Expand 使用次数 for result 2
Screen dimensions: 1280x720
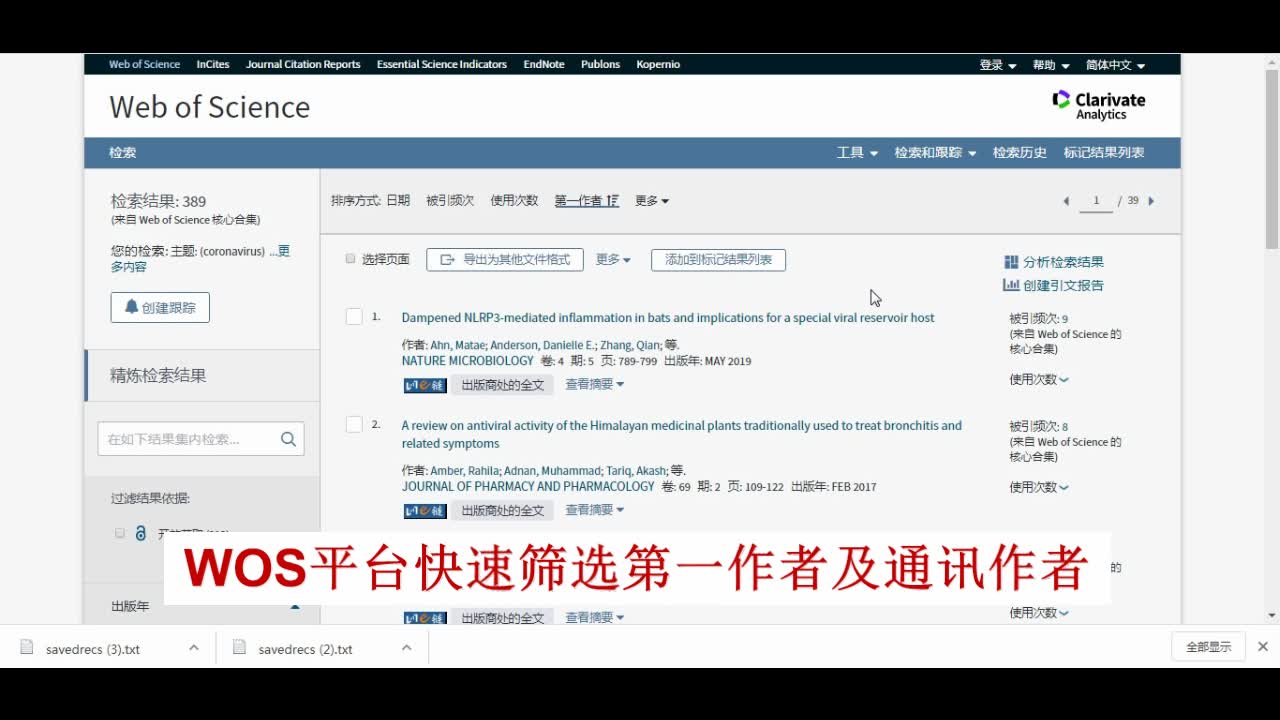coord(1039,487)
